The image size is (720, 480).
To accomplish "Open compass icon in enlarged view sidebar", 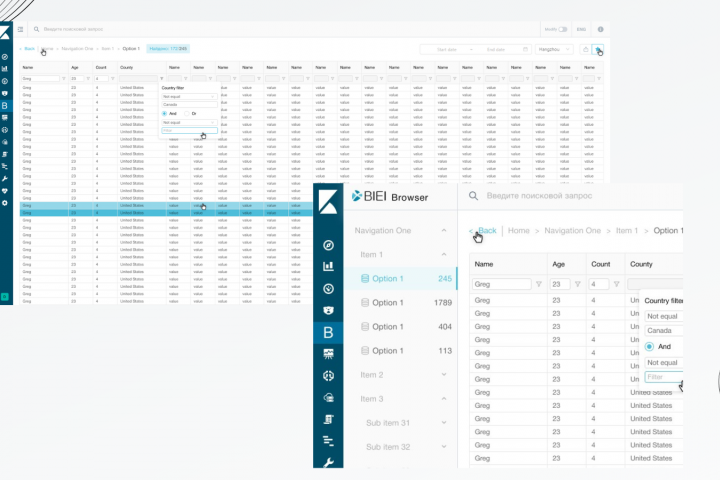I will (328, 245).
